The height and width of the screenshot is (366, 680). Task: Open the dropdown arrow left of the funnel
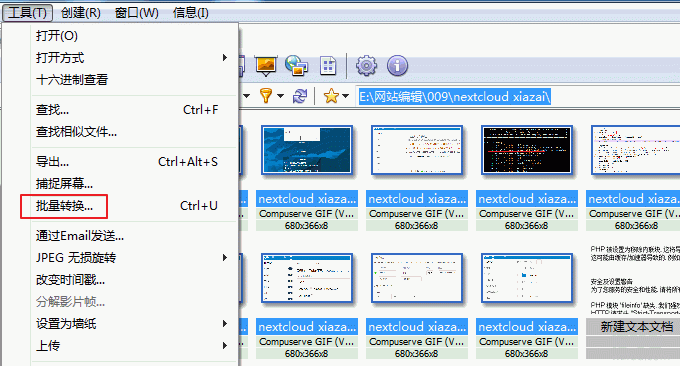click(246, 96)
